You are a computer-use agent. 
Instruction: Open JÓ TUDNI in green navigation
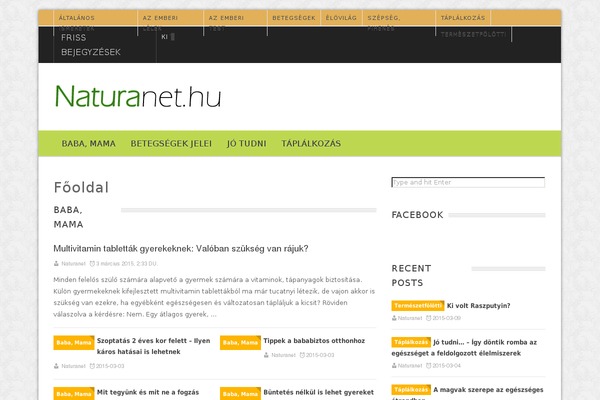pyautogui.click(x=246, y=144)
